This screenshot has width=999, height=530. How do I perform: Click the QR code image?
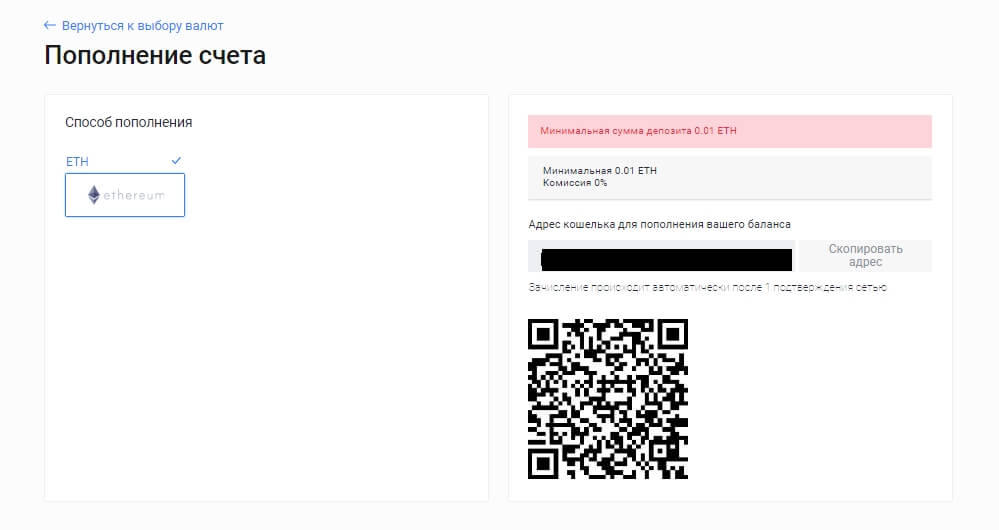point(608,399)
